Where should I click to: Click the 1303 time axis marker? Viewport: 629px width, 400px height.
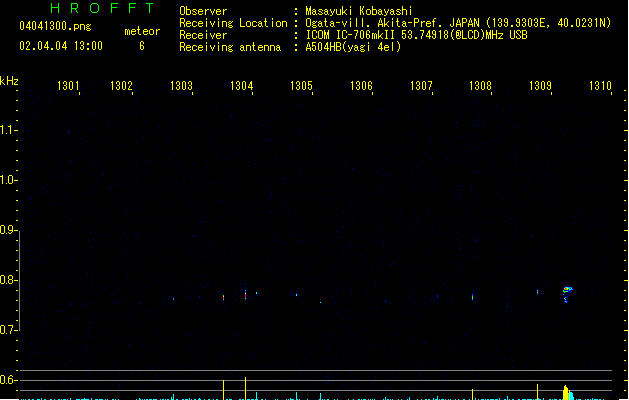pyautogui.click(x=181, y=86)
